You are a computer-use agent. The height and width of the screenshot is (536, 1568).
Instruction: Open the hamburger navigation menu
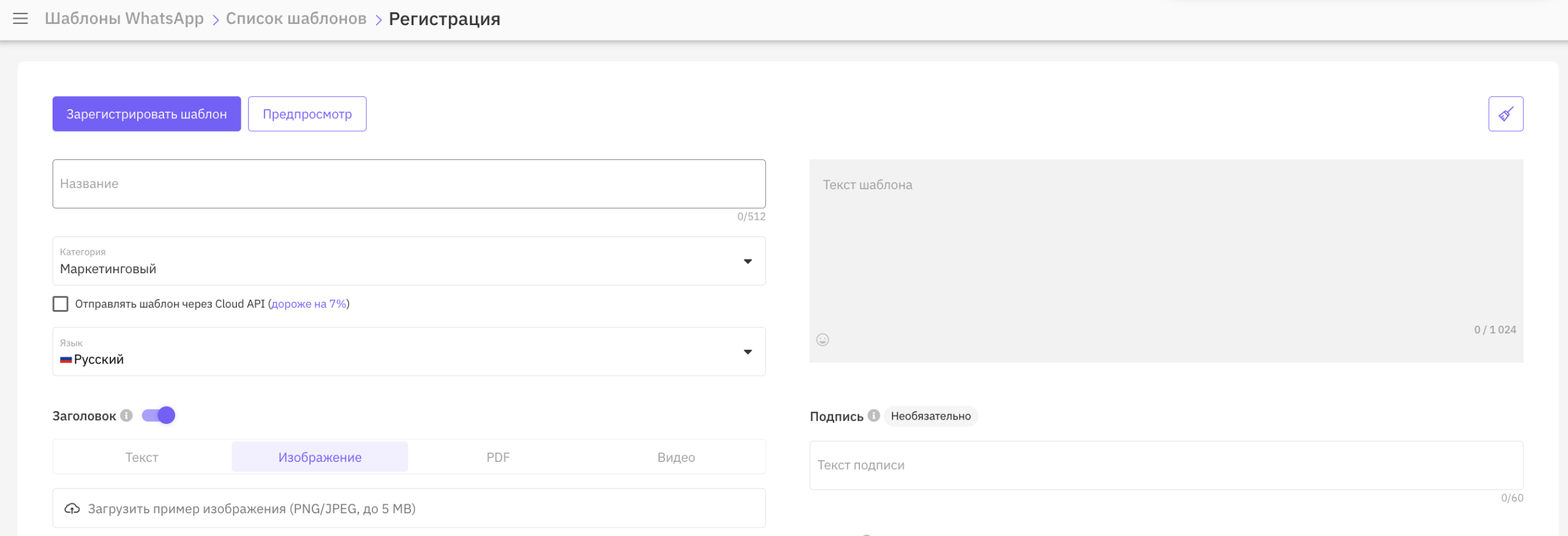tap(20, 18)
